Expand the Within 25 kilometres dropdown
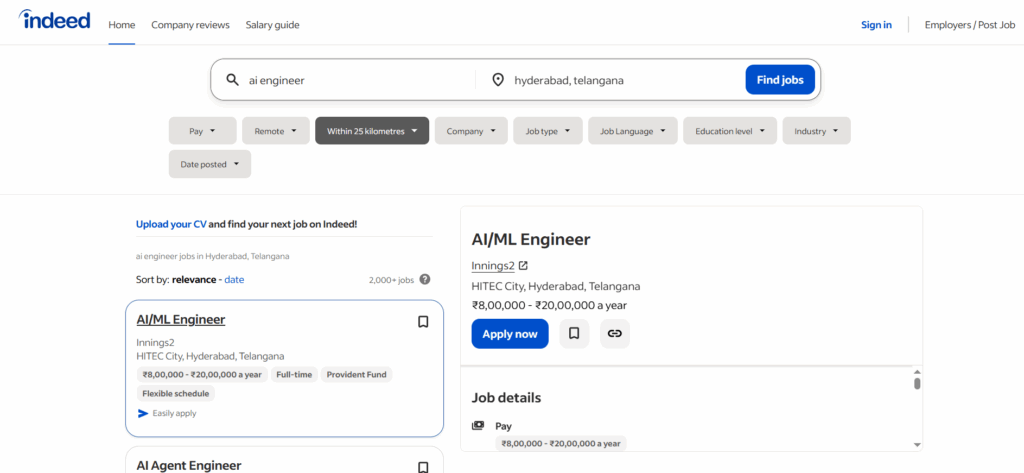The image size is (1024, 473). [371, 131]
